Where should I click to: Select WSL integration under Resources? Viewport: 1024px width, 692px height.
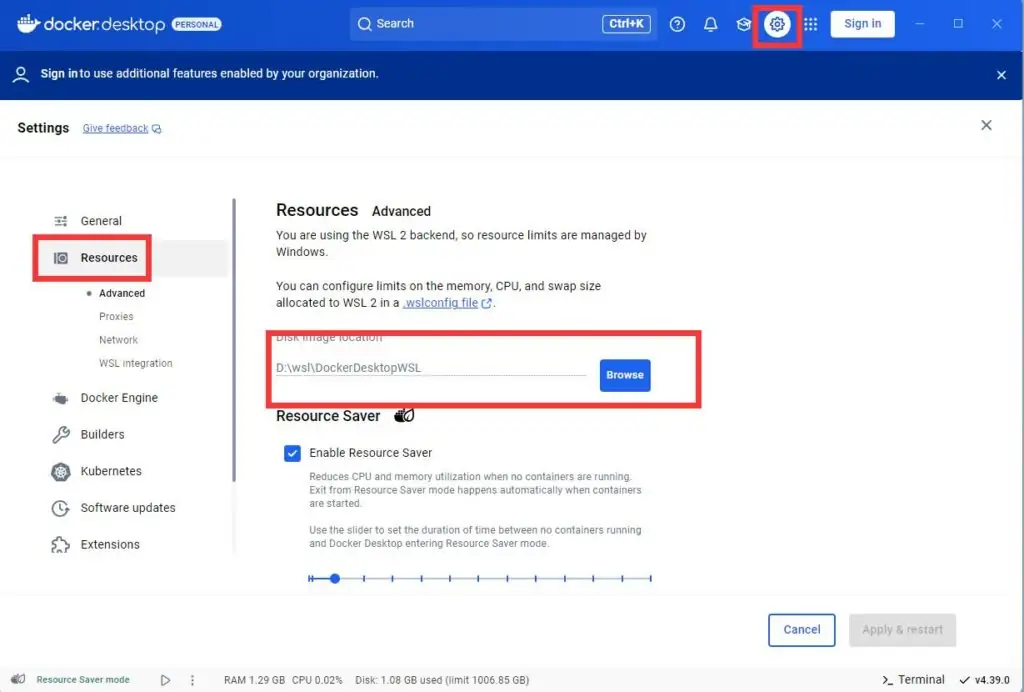coord(135,363)
